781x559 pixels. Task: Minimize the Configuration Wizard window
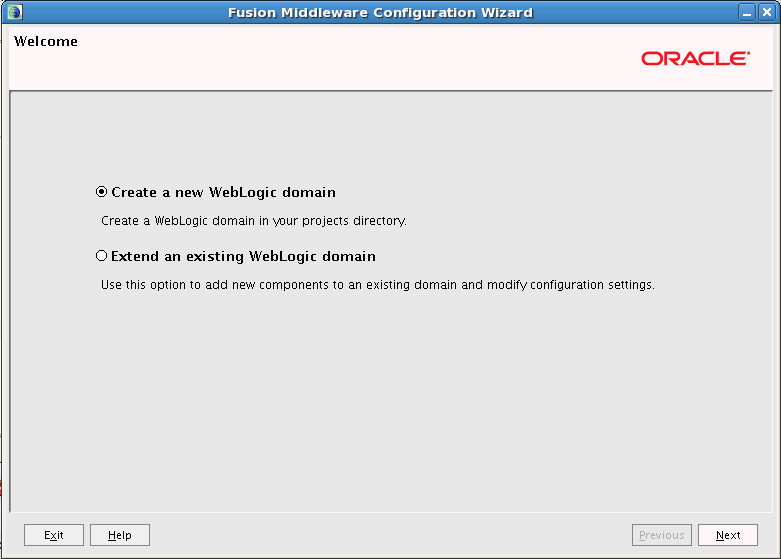[x=749, y=12]
